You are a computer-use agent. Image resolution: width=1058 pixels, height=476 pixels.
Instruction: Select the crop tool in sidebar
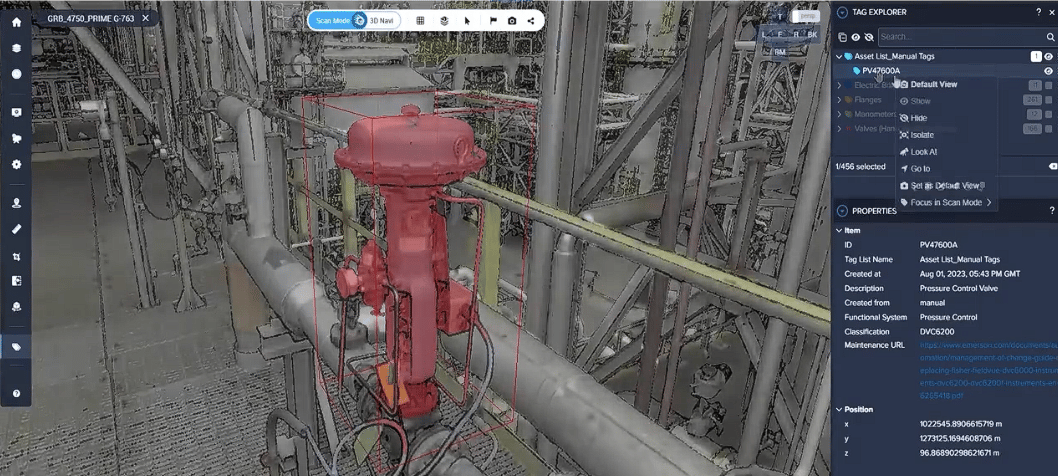[x=16, y=257]
